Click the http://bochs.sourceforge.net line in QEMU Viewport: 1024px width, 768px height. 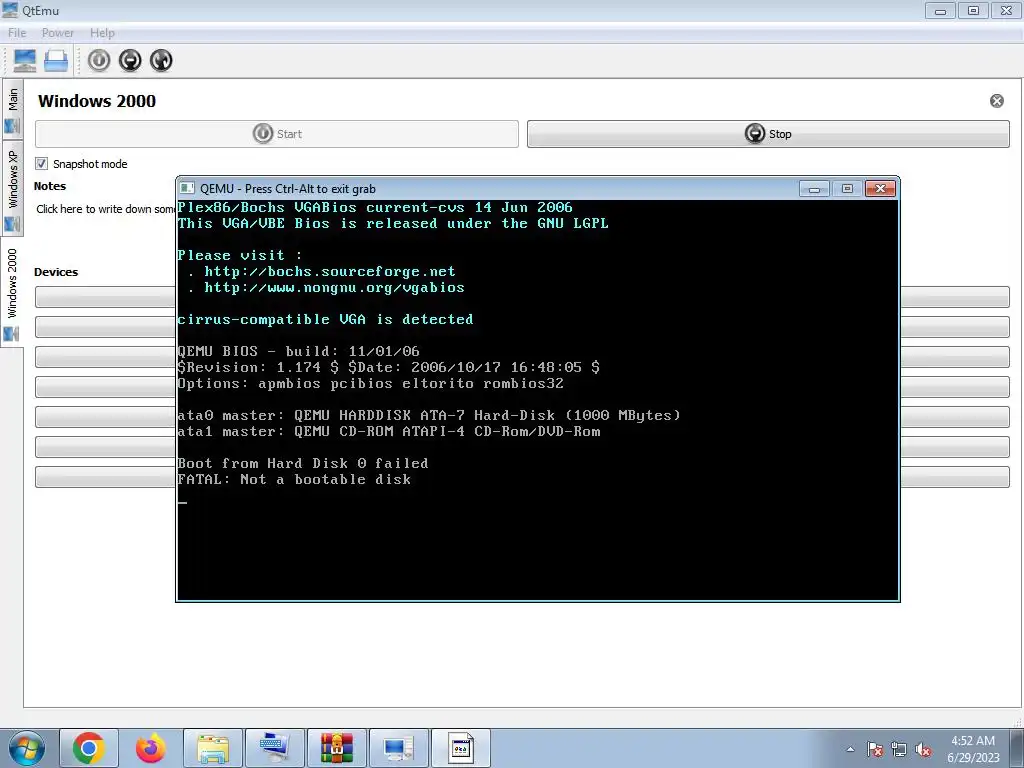330,271
